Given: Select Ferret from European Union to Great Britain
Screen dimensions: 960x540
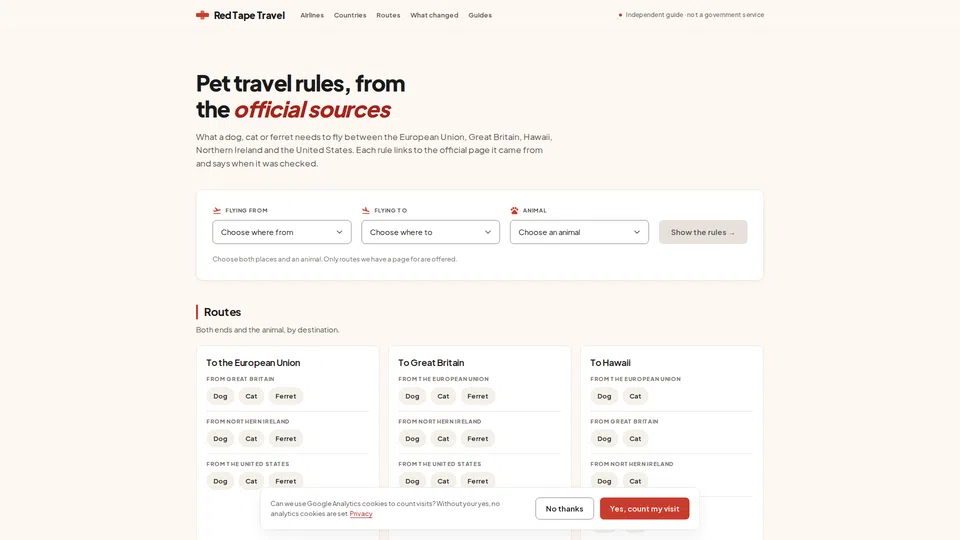Looking at the screenshot, I should pos(478,396).
